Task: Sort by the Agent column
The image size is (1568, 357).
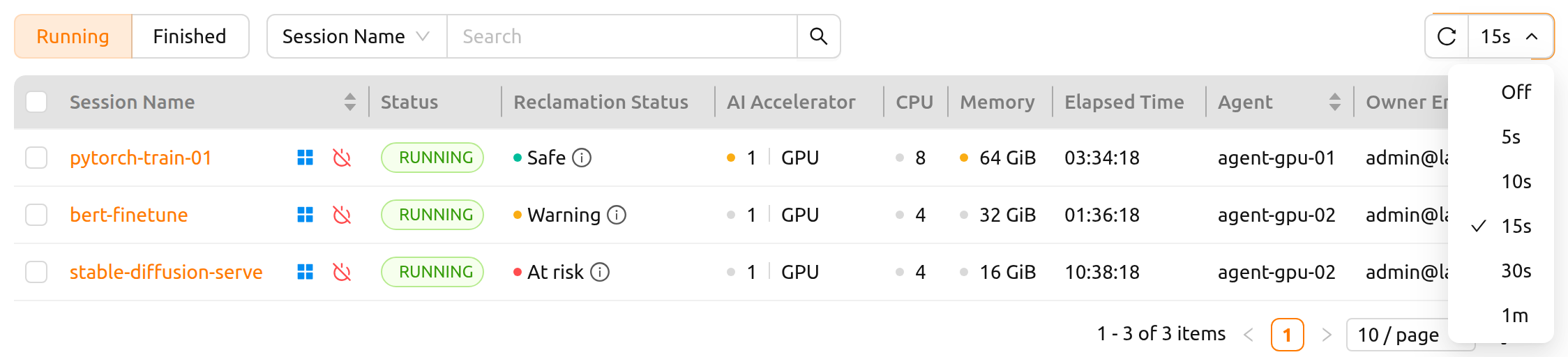Action: pyautogui.click(x=1334, y=102)
